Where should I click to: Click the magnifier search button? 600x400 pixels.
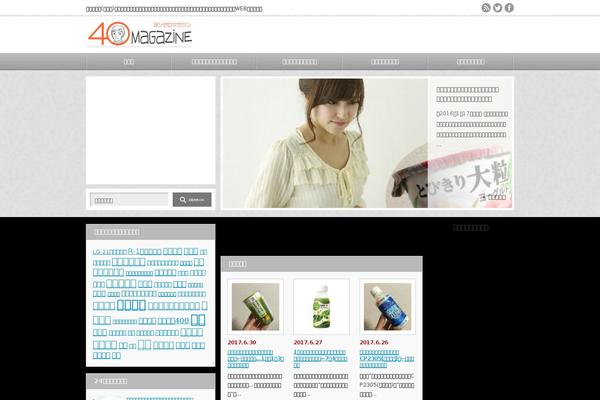[192, 199]
